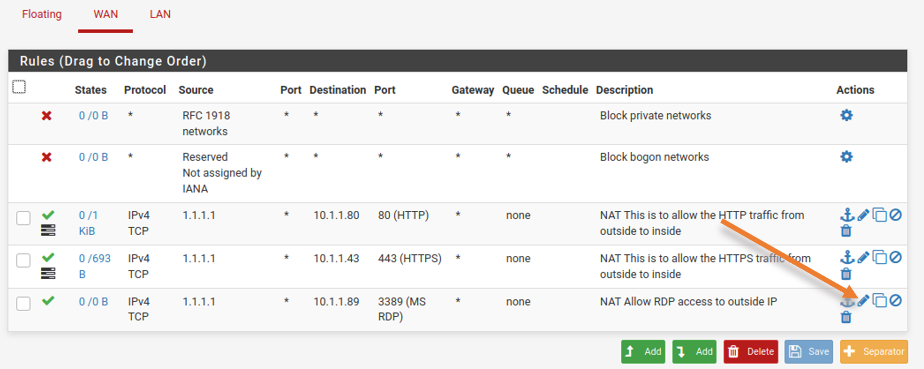Check the box for the HTTPS rule
Viewport: 924px width, 369px height.
(x=23, y=261)
